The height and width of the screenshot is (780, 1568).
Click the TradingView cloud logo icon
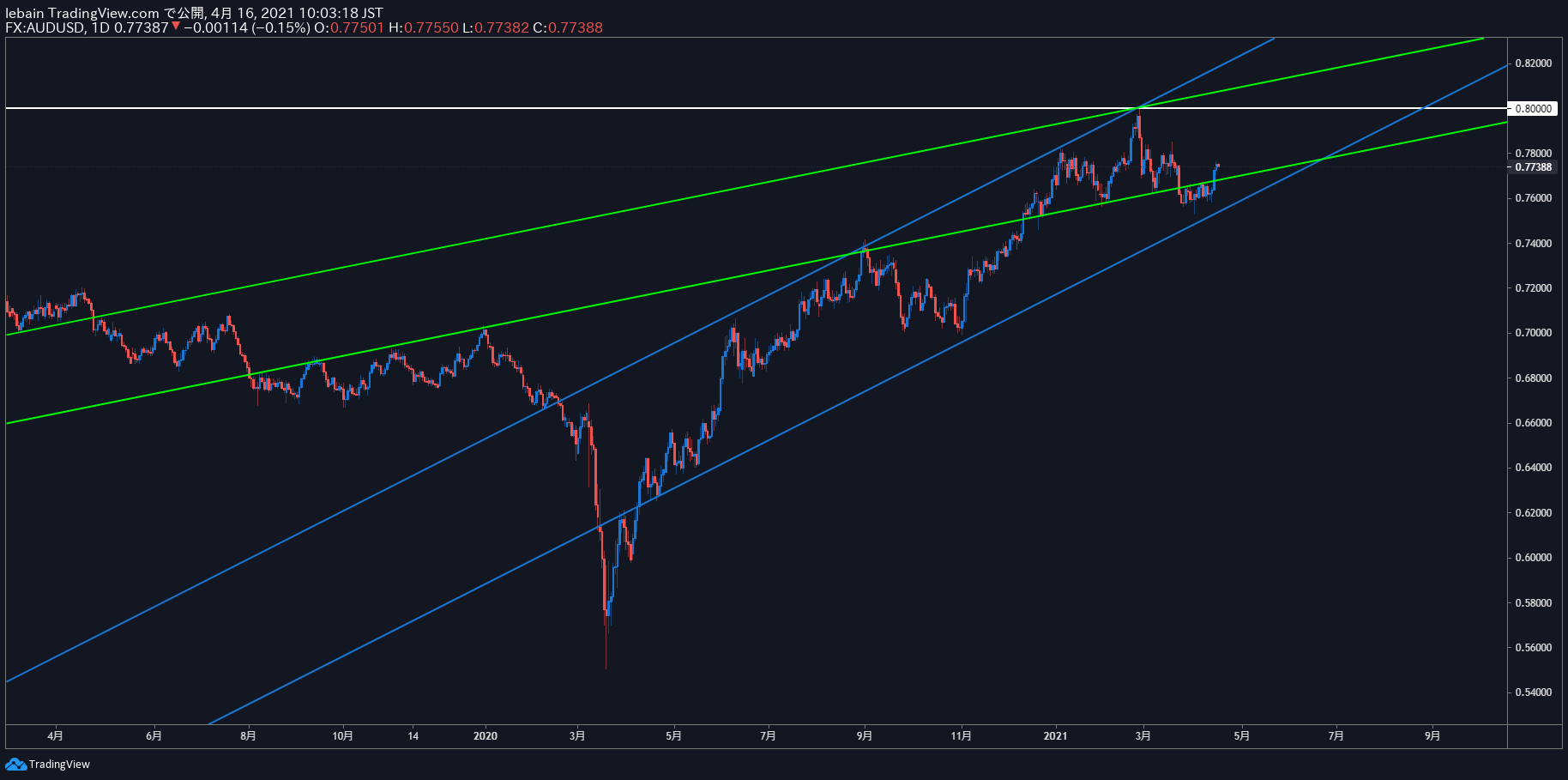[x=15, y=764]
